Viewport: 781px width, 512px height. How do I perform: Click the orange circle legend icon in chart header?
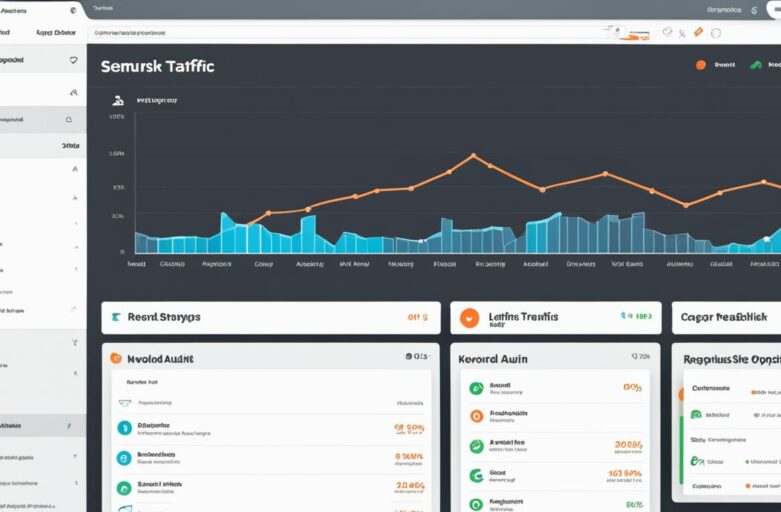pyautogui.click(x=701, y=65)
